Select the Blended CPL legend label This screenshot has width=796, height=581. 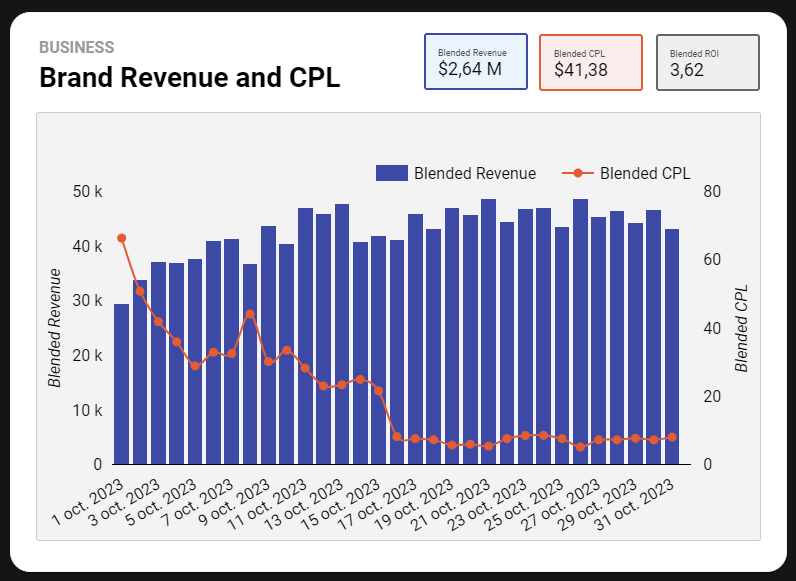645,173
